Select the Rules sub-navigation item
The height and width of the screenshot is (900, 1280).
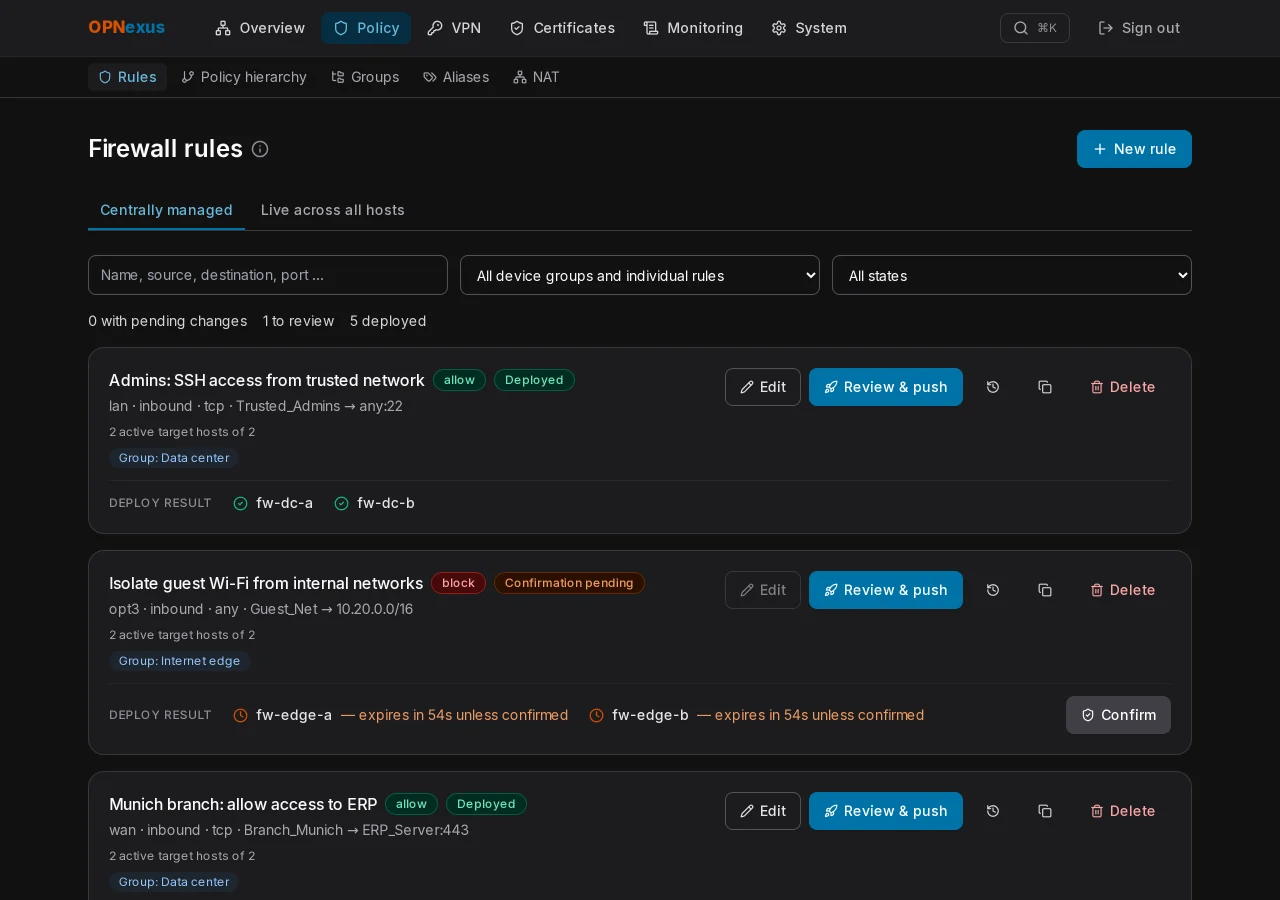(x=127, y=77)
